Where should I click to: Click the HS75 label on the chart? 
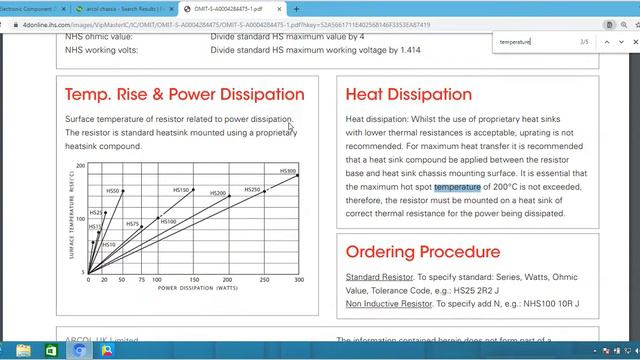point(132,224)
